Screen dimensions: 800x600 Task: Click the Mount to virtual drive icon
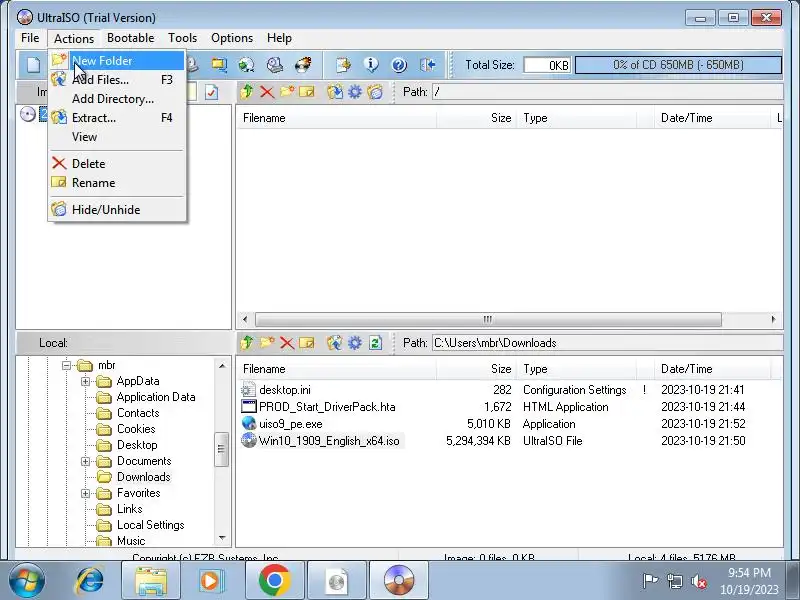[x=274, y=65]
